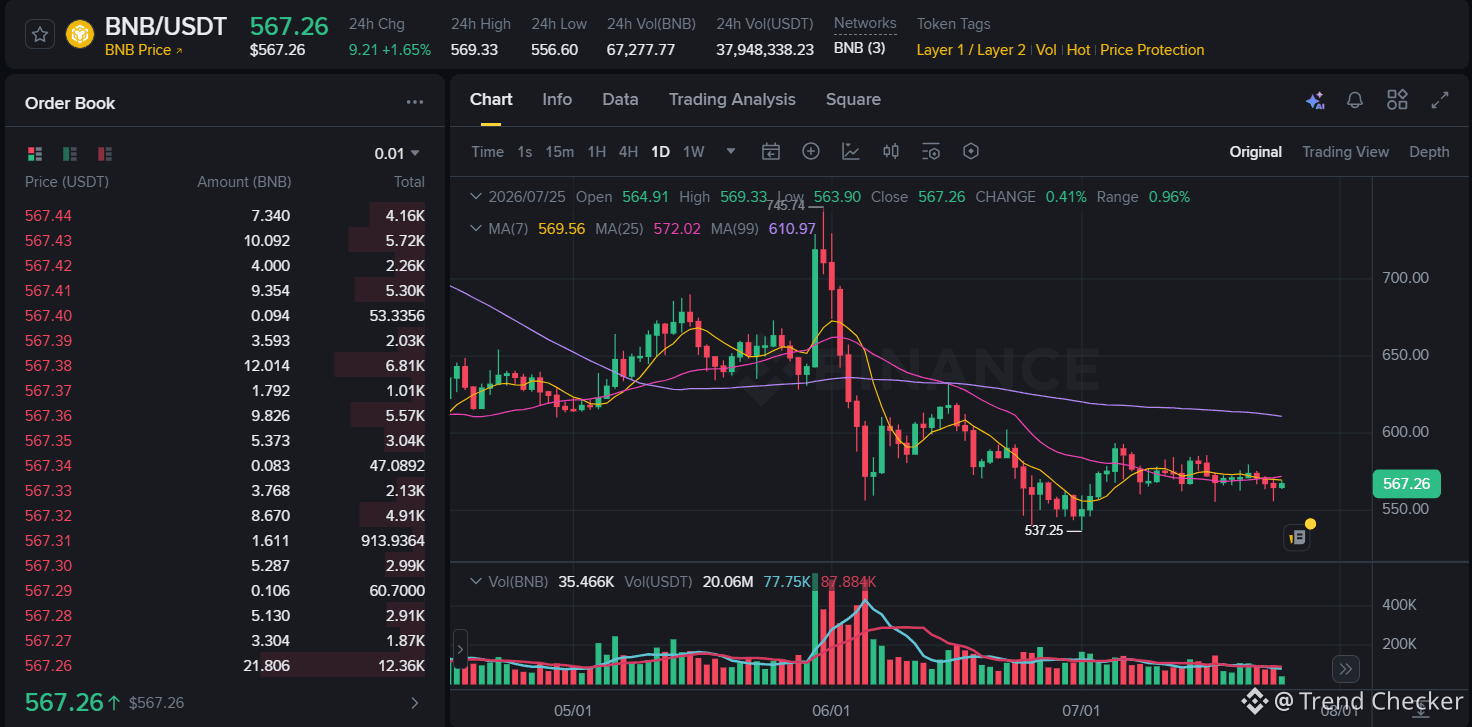Show combined buy and sell order book view

35,153
